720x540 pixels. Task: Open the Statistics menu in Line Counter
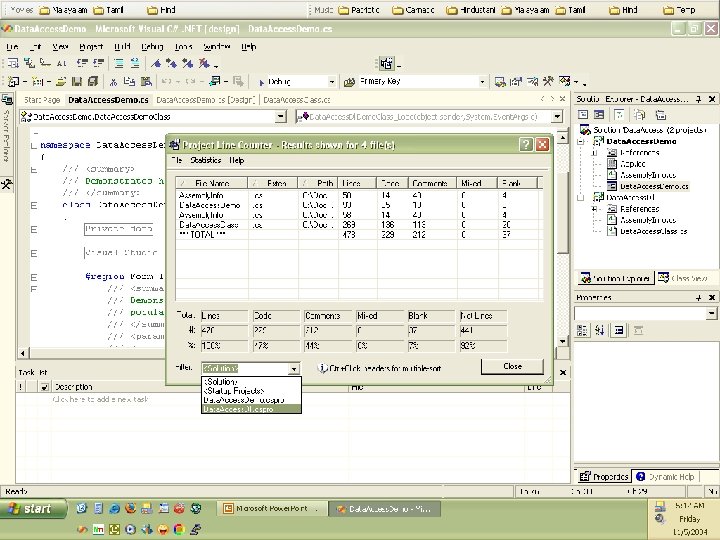pyautogui.click(x=206, y=160)
